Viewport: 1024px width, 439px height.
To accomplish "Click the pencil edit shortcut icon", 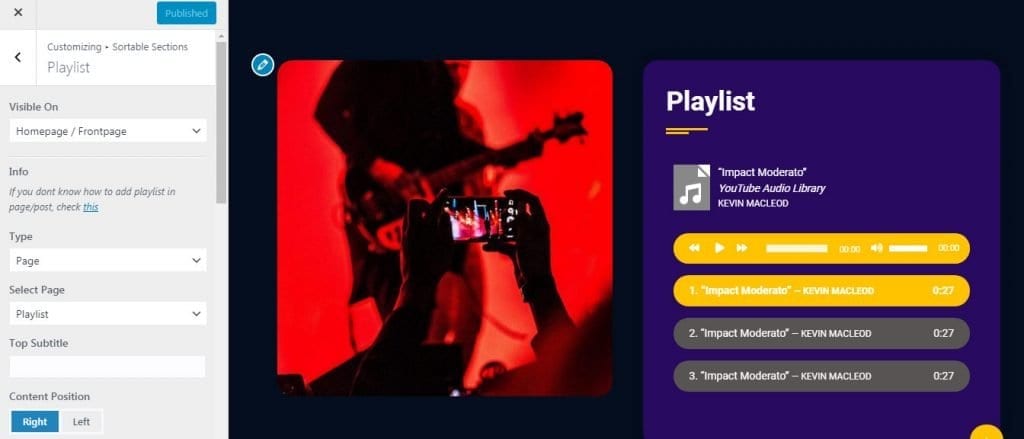I will 263,65.
